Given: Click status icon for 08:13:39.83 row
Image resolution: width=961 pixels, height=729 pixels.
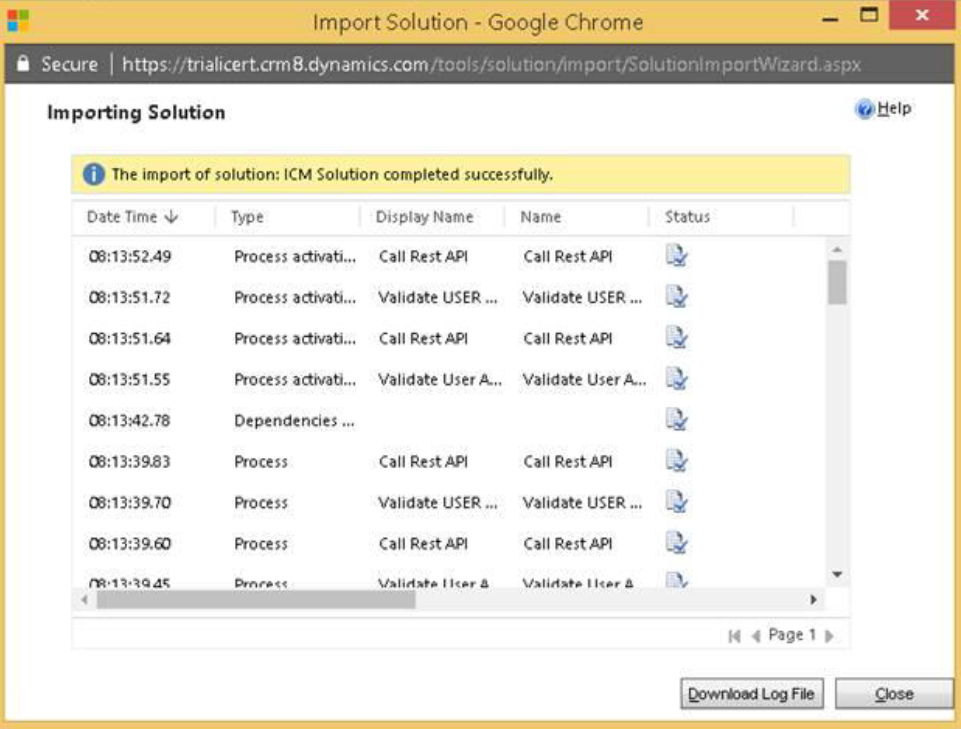Looking at the screenshot, I should (677, 461).
